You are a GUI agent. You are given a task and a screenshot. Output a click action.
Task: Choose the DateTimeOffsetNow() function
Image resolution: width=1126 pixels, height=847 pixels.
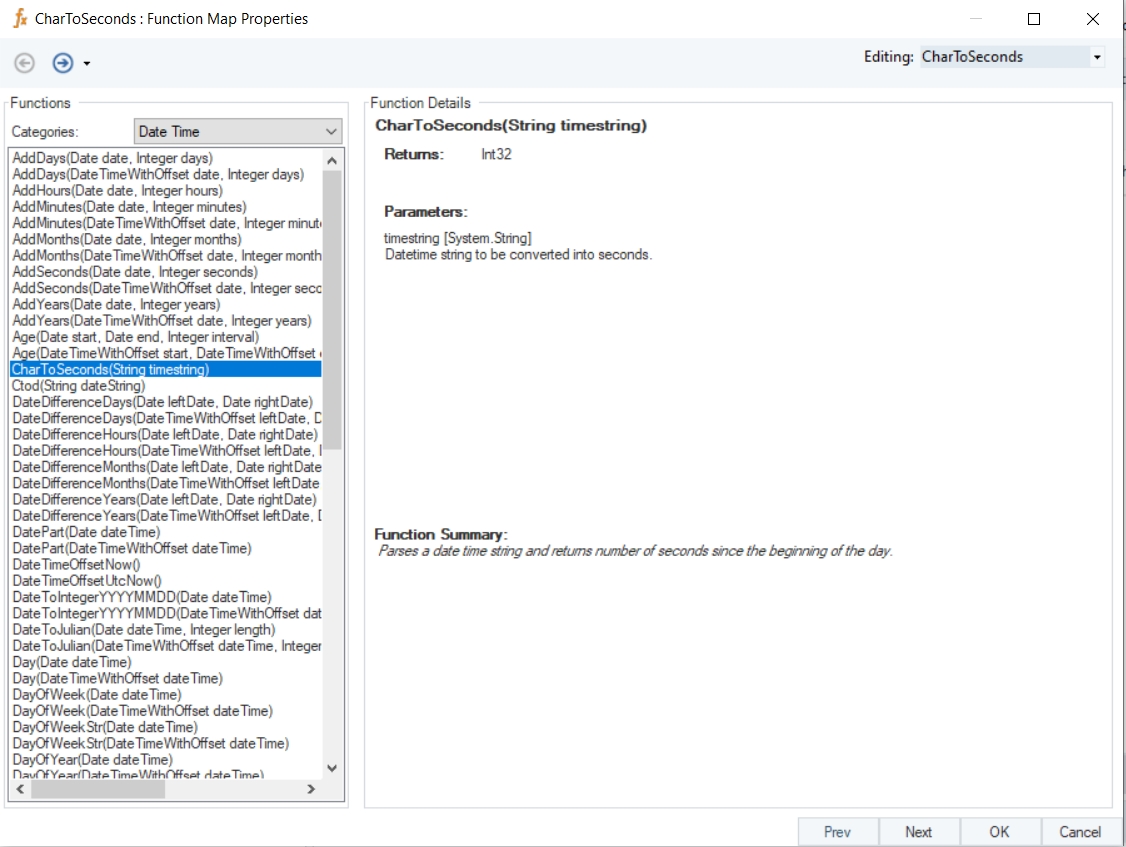[x=76, y=564]
